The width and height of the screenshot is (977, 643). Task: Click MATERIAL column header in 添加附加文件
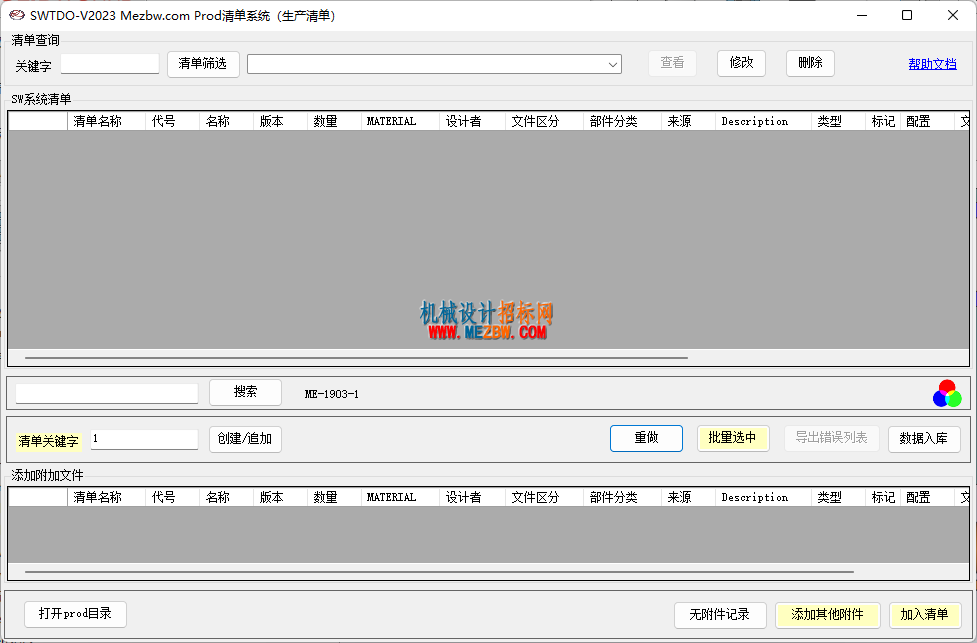coord(400,497)
